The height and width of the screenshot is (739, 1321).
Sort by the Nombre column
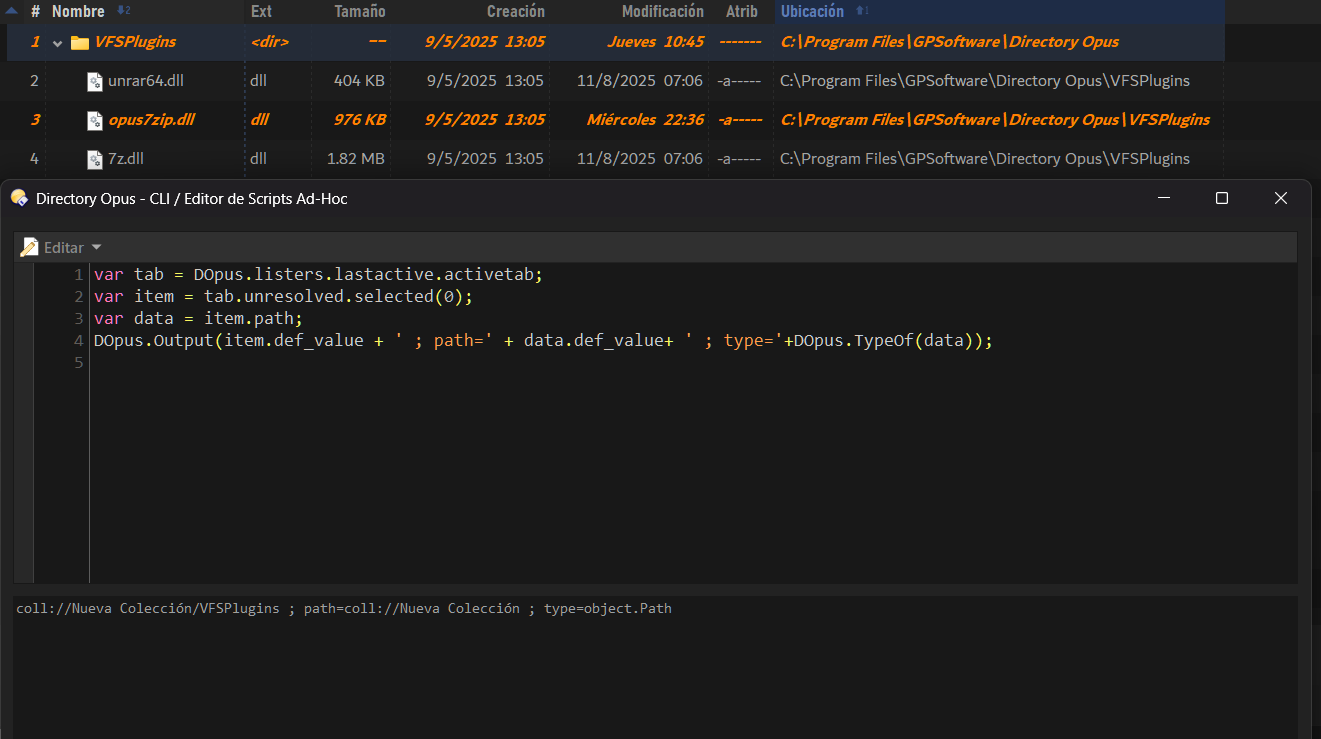[x=78, y=11]
